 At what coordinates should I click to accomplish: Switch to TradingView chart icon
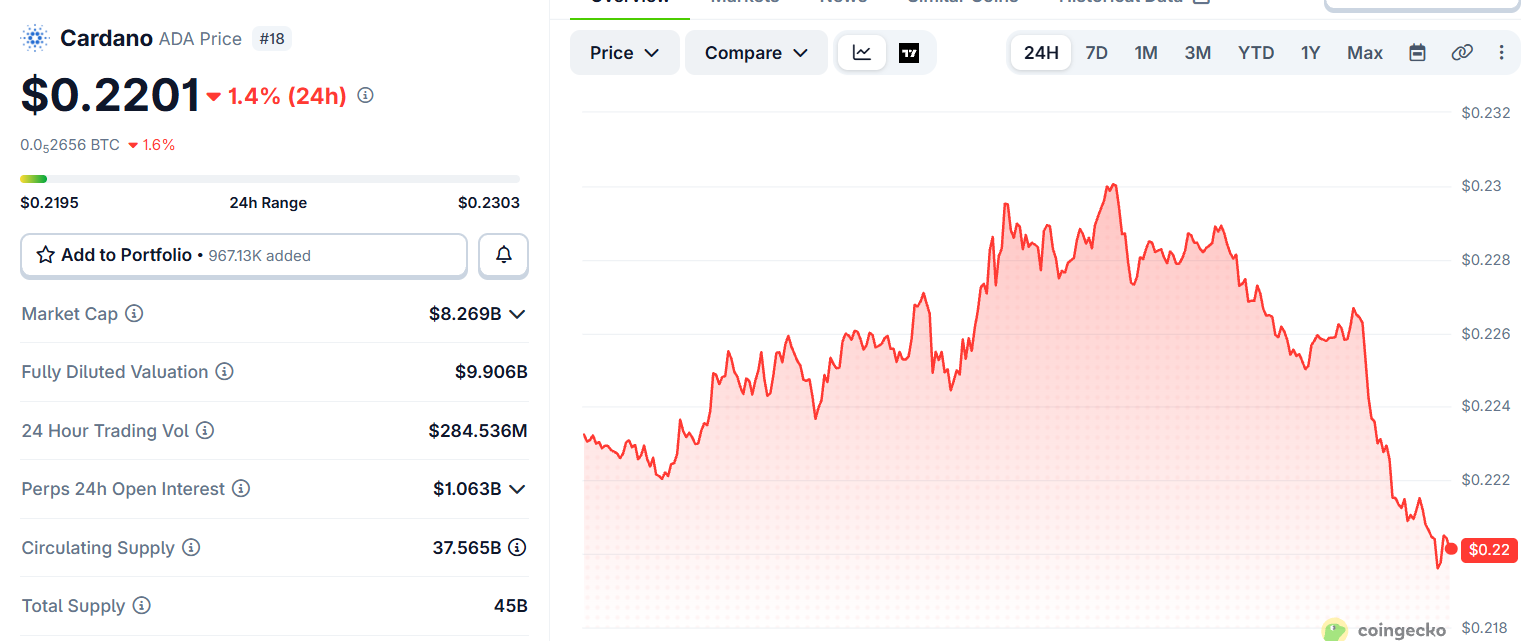pos(908,53)
